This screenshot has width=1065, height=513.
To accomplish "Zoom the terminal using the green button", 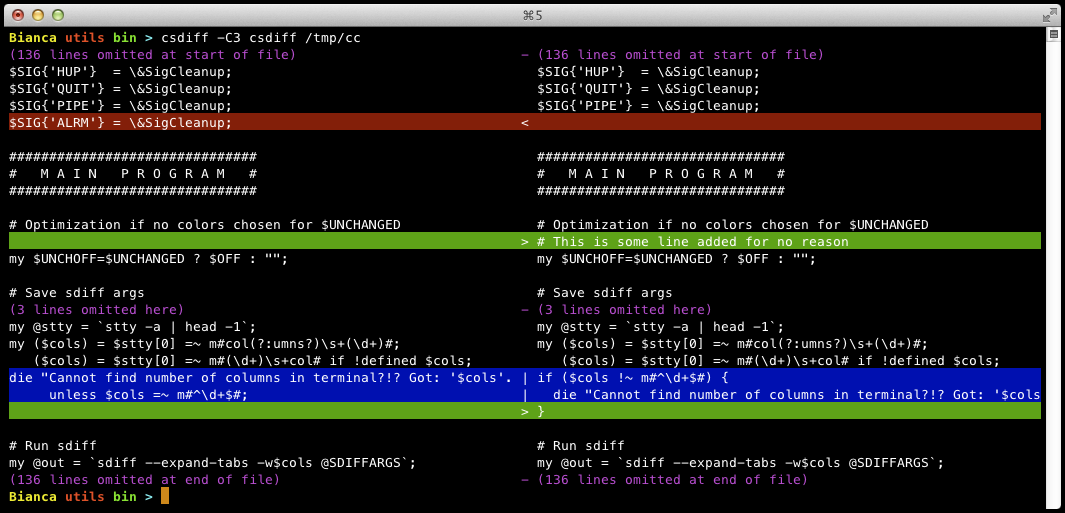I will (58, 15).
